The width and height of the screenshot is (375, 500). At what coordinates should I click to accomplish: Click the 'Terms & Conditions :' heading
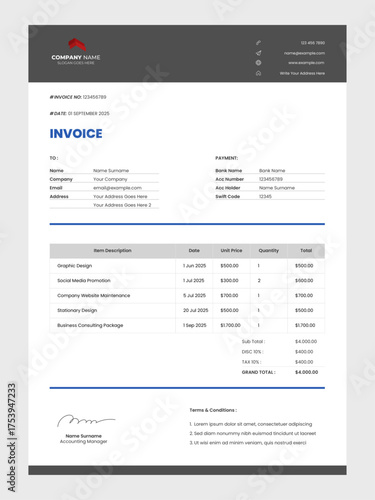(x=213, y=410)
